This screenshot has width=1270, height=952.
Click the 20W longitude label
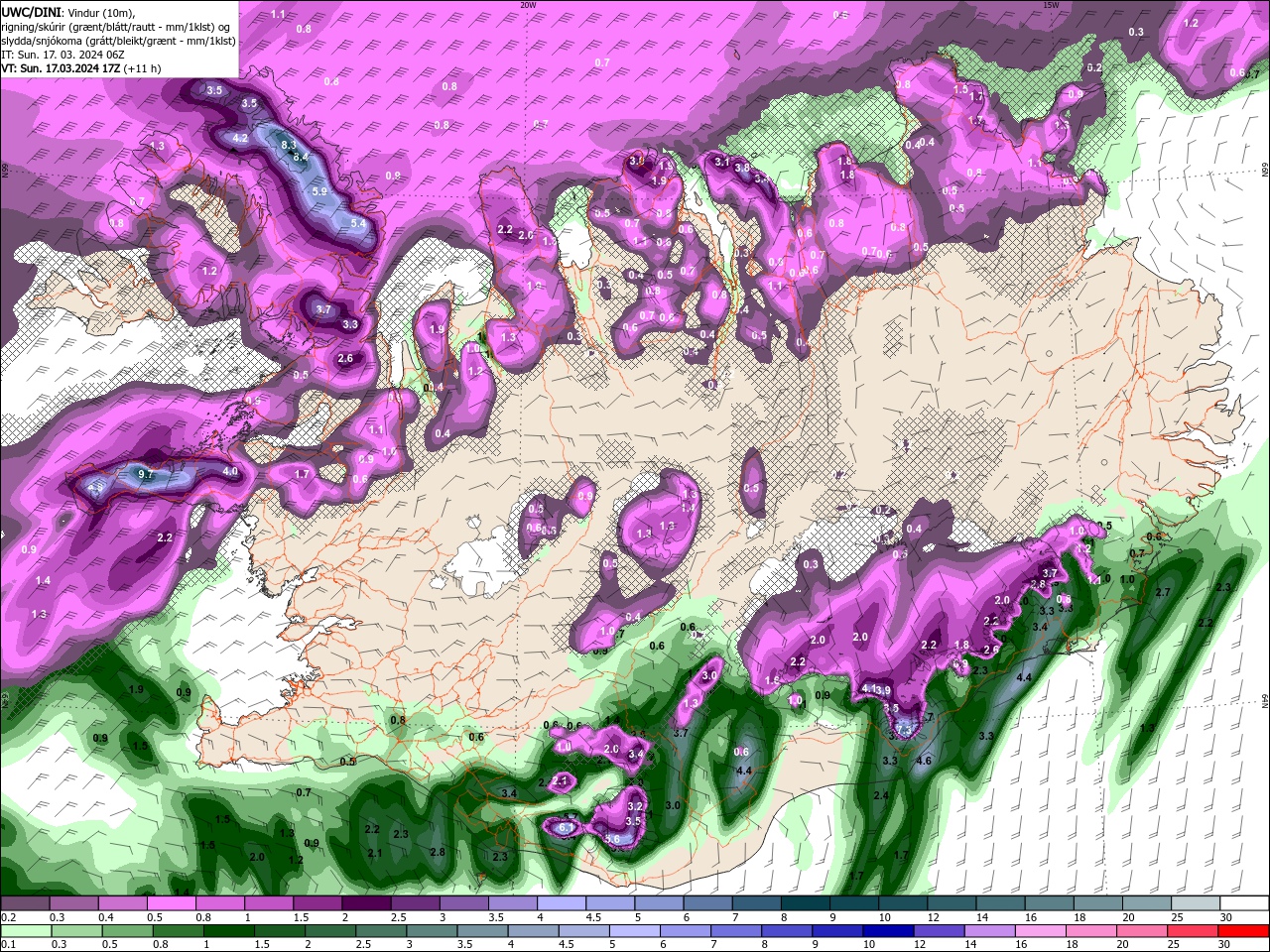pyautogui.click(x=528, y=5)
